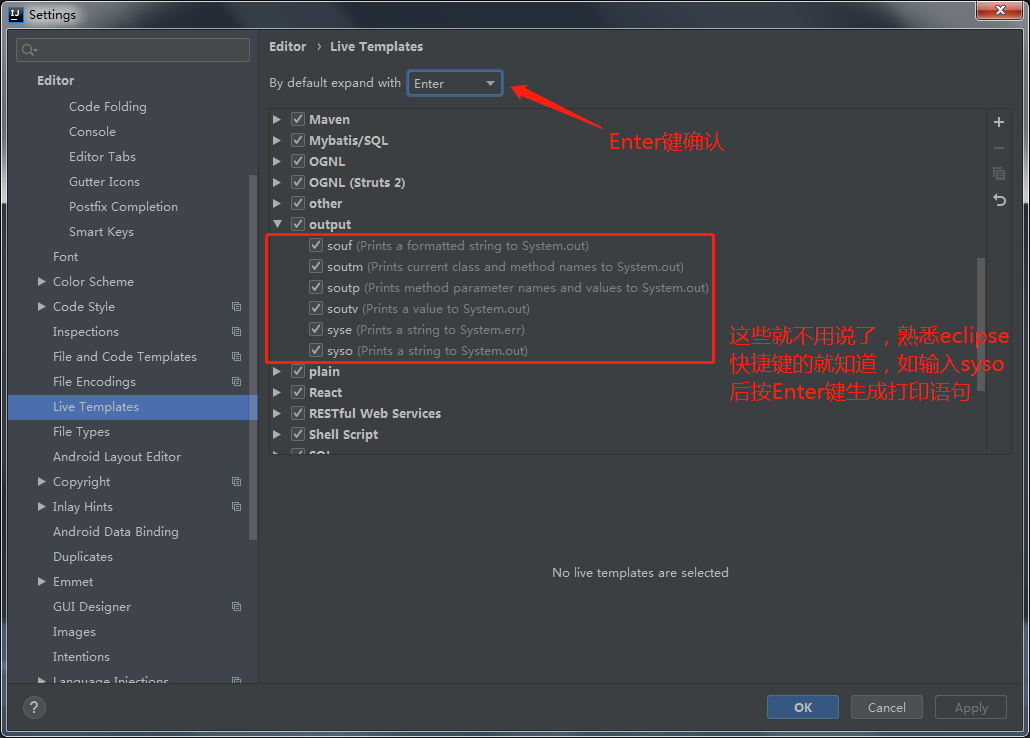Click the scheme icon beside Code Style
Viewport: 1030px width, 738px height.
[x=236, y=306]
